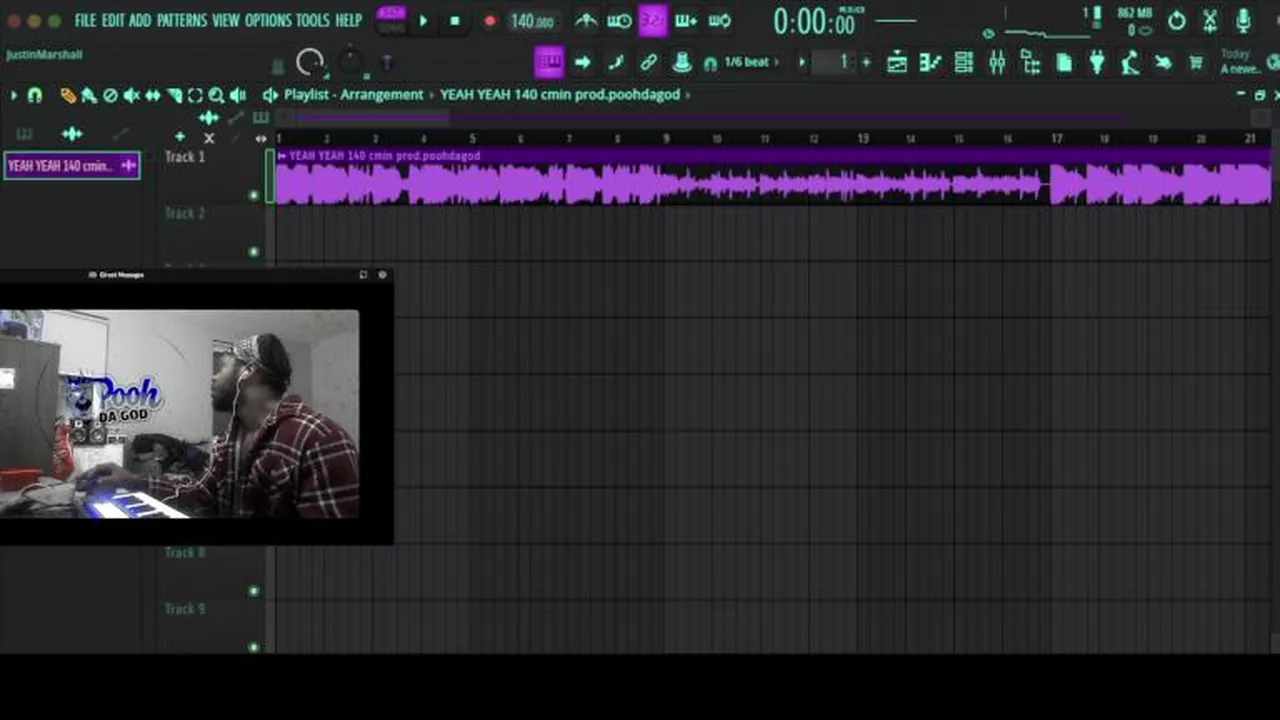Open the tempo tapper icon
The height and width of the screenshot is (720, 1280).
point(1130,63)
